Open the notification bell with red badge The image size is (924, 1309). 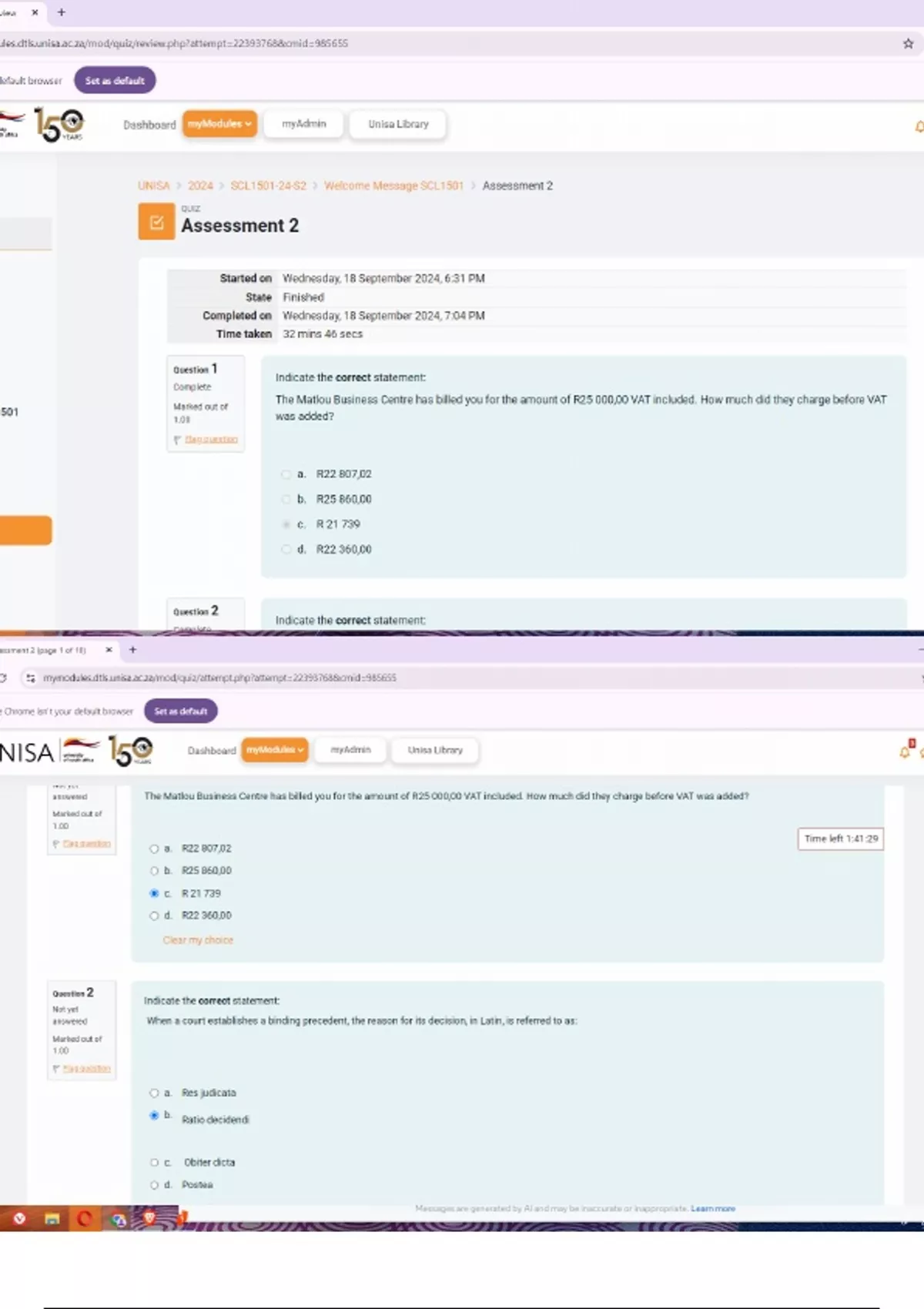pyautogui.click(x=906, y=751)
